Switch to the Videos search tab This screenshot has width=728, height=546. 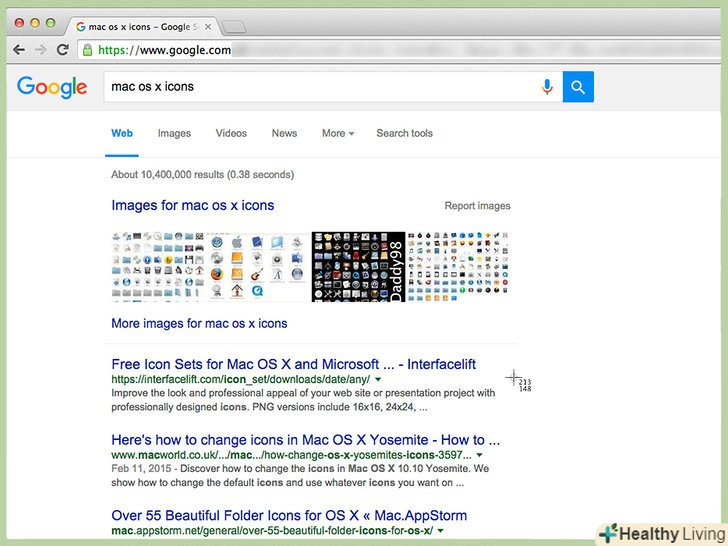click(231, 133)
